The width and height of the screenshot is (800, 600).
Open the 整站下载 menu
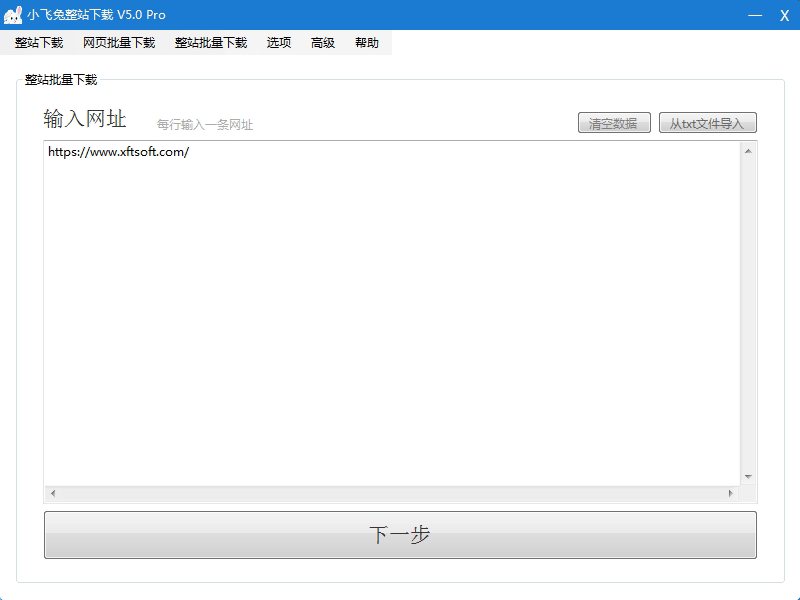click(39, 43)
